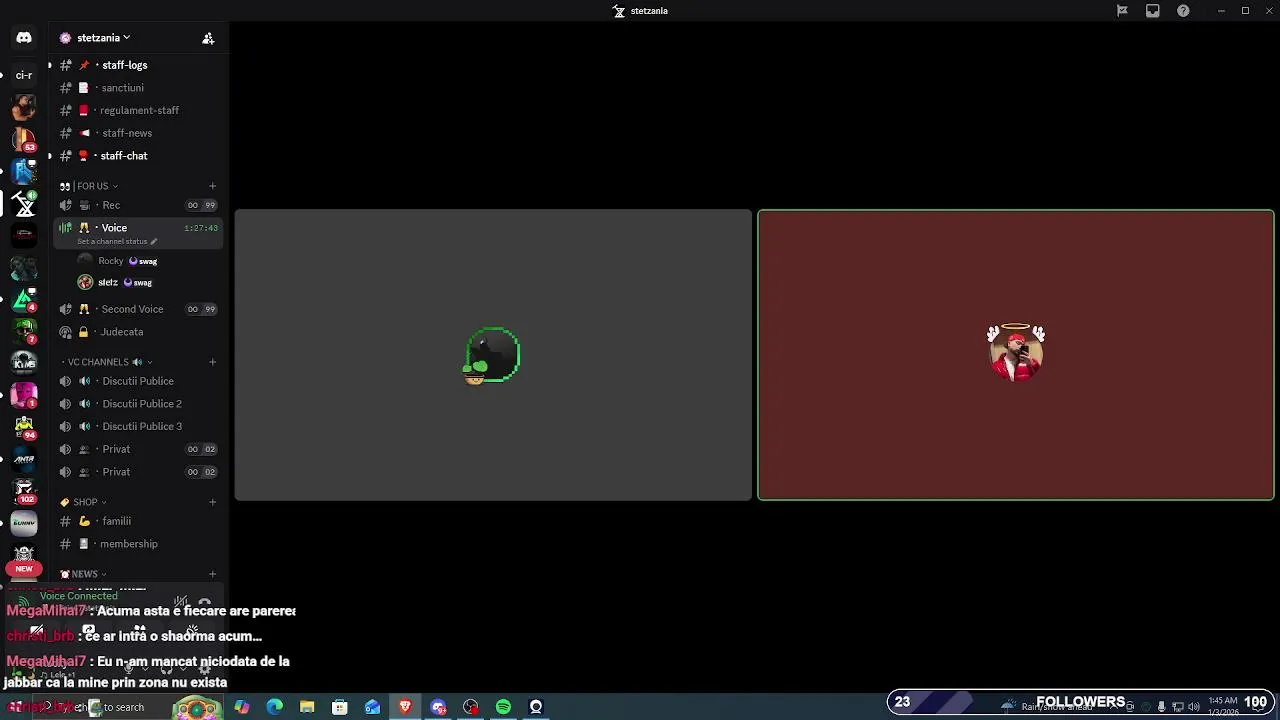Open Discord direct messages home icon
1280x720 pixels.
24,38
